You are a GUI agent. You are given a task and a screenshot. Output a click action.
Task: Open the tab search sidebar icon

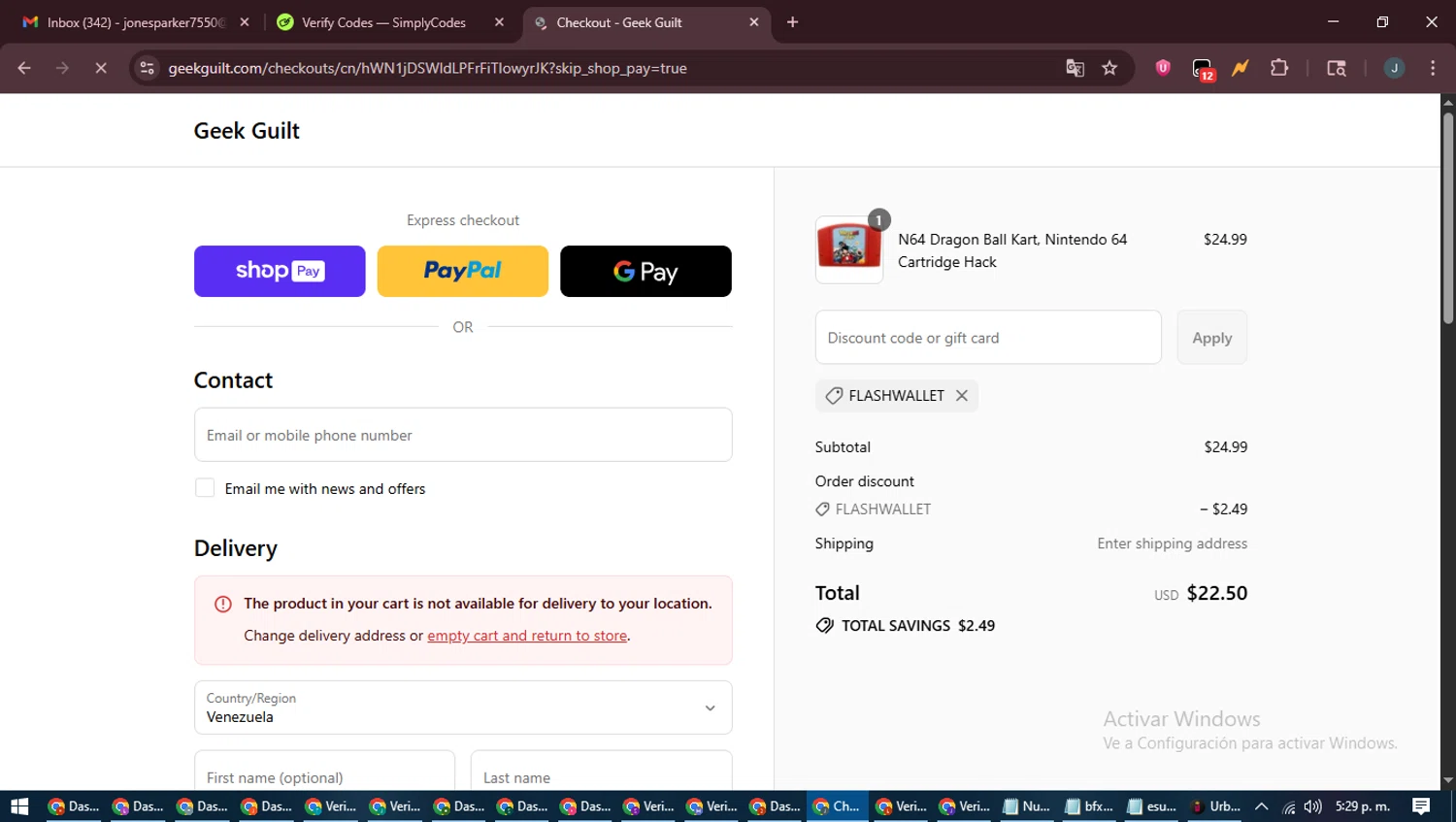(x=1337, y=68)
